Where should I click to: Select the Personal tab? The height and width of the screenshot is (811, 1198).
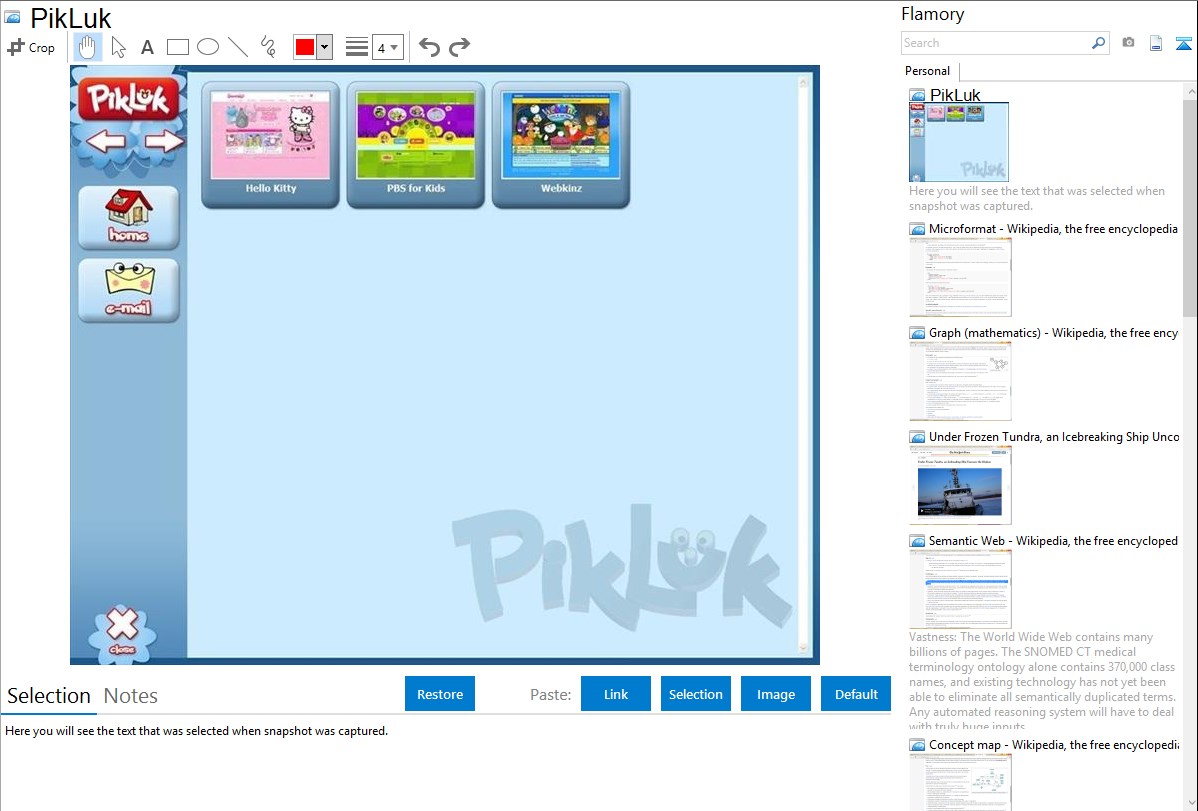[x=928, y=71]
